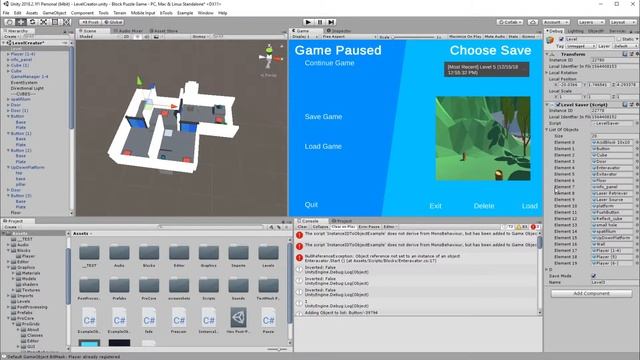Open the Layers dropdown

pyautogui.click(x=590, y=22)
